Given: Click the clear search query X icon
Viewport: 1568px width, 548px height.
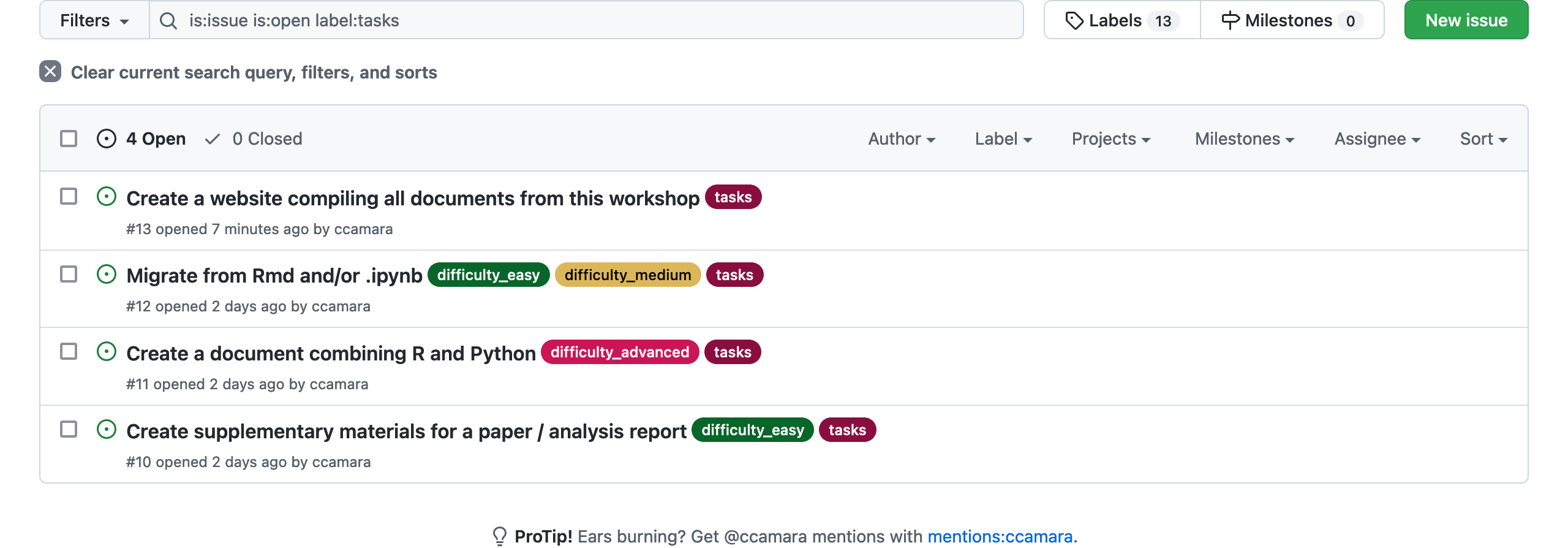Looking at the screenshot, I should coord(50,72).
